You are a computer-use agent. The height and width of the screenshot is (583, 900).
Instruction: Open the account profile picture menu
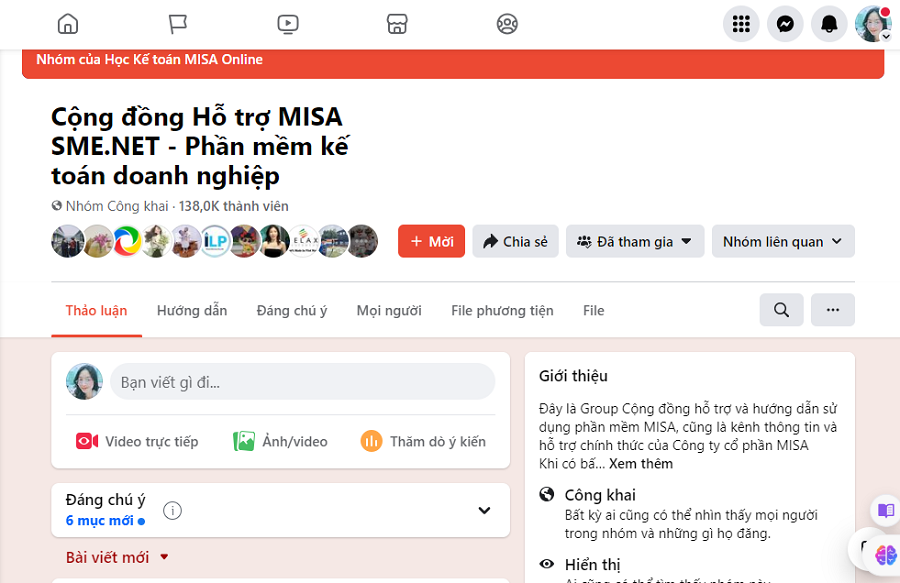[873, 24]
